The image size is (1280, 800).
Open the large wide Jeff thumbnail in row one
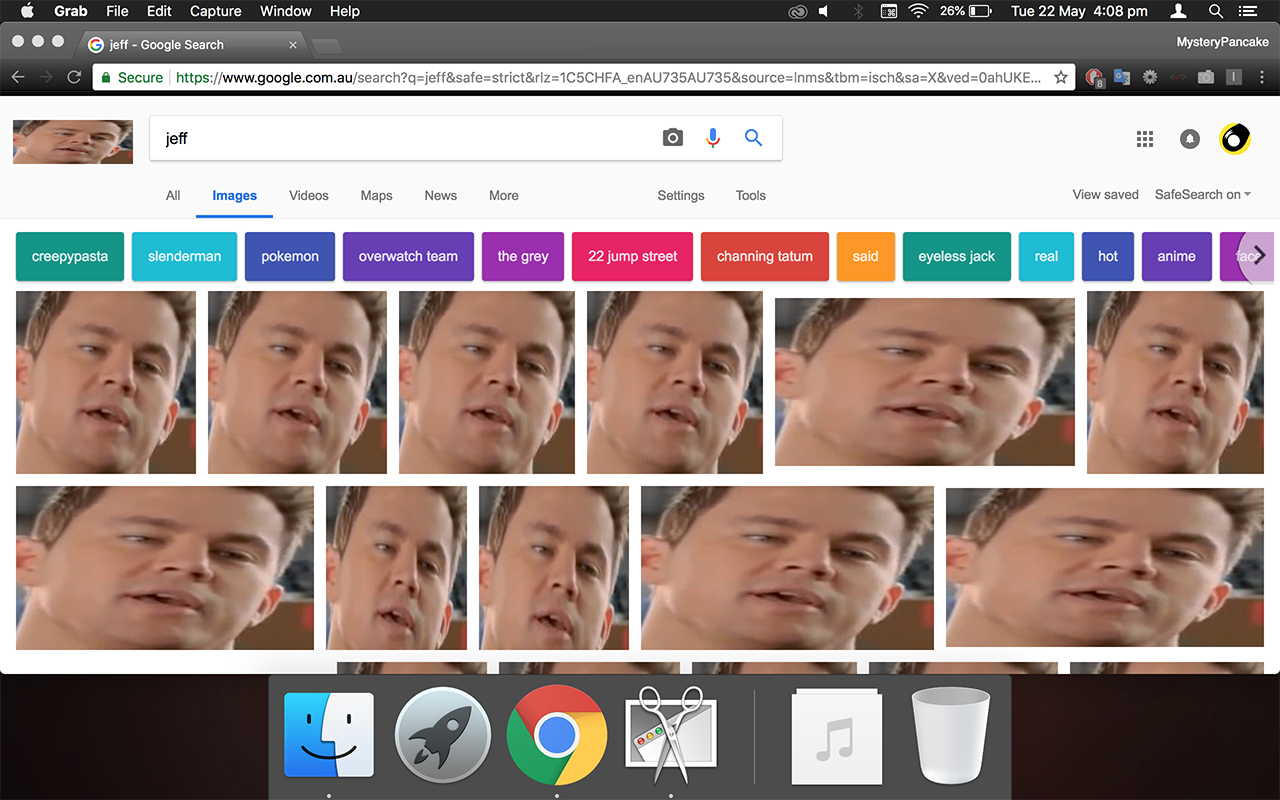pyautogui.click(x=924, y=381)
